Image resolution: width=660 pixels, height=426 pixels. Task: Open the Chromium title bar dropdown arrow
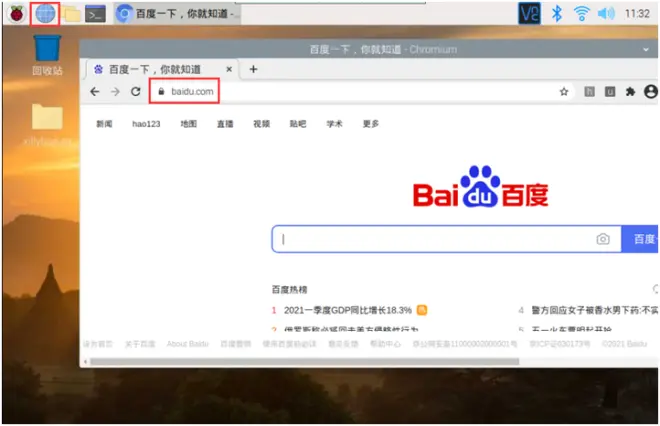click(646, 50)
